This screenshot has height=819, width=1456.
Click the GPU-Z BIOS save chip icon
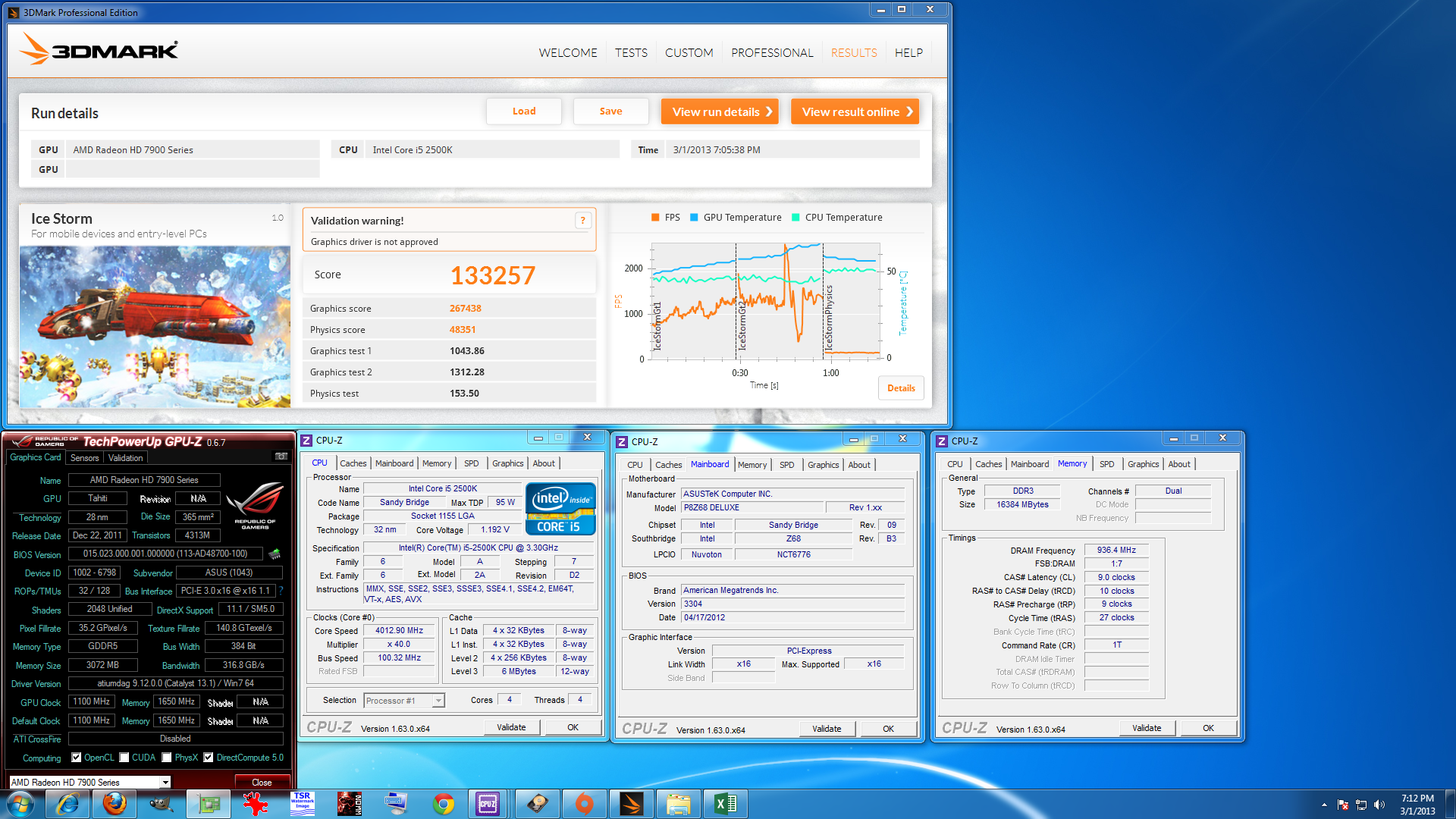[275, 554]
